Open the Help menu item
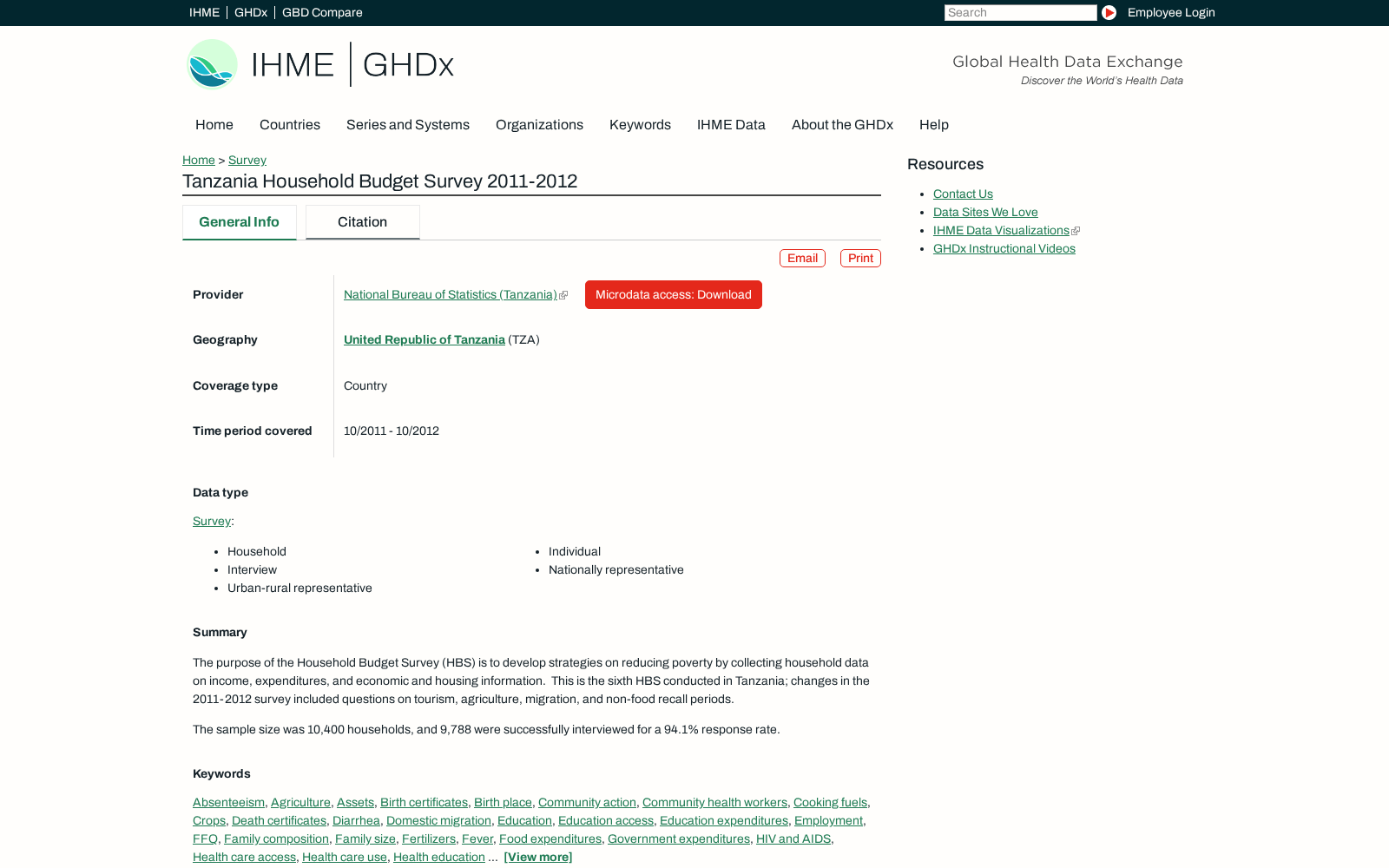The image size is (1389, 868). (934, 125)
